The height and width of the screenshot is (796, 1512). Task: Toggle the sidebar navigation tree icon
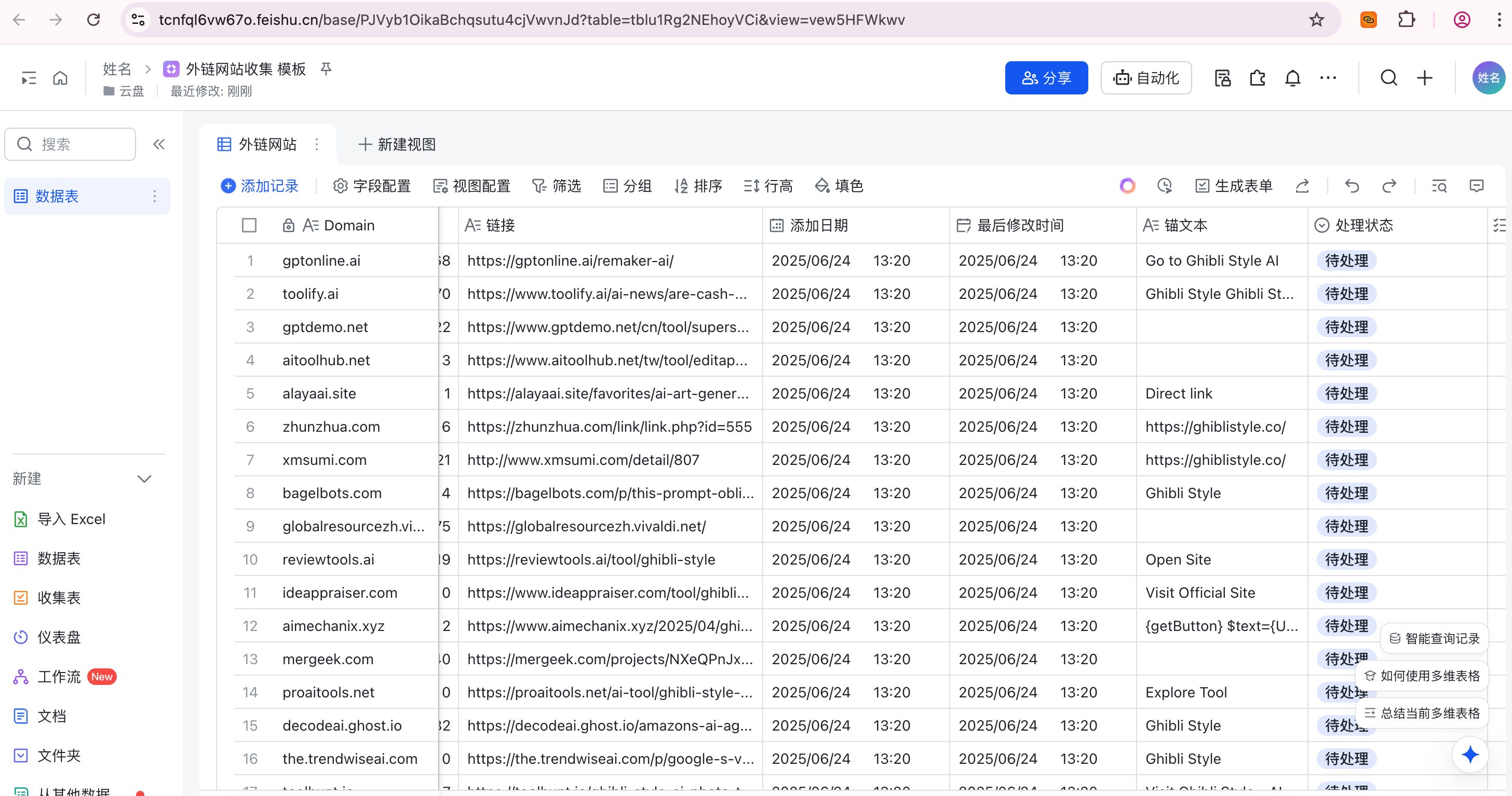pyautogui.click(x=29, y=78)
